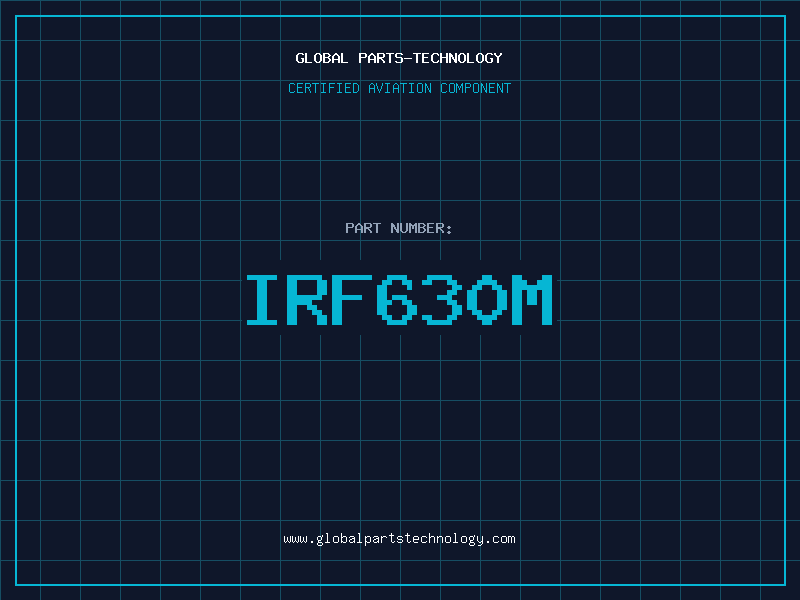This screenshot has height=600, width=800.
Task: Click the word GLOBAL in the heading
Action: [322, 58]
